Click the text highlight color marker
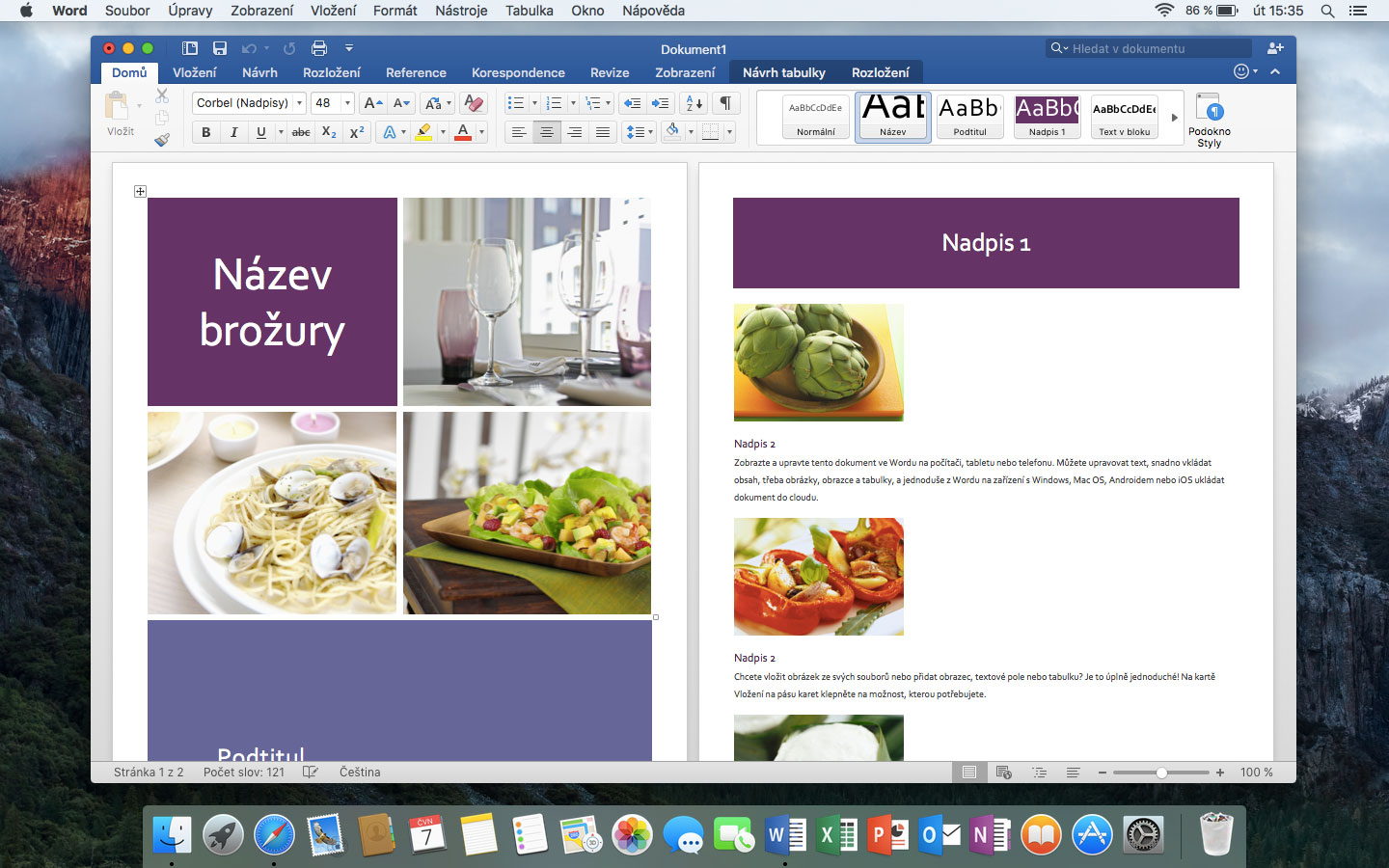The image size is (1389, 868). pyautogui.click(x=422, y=132)
